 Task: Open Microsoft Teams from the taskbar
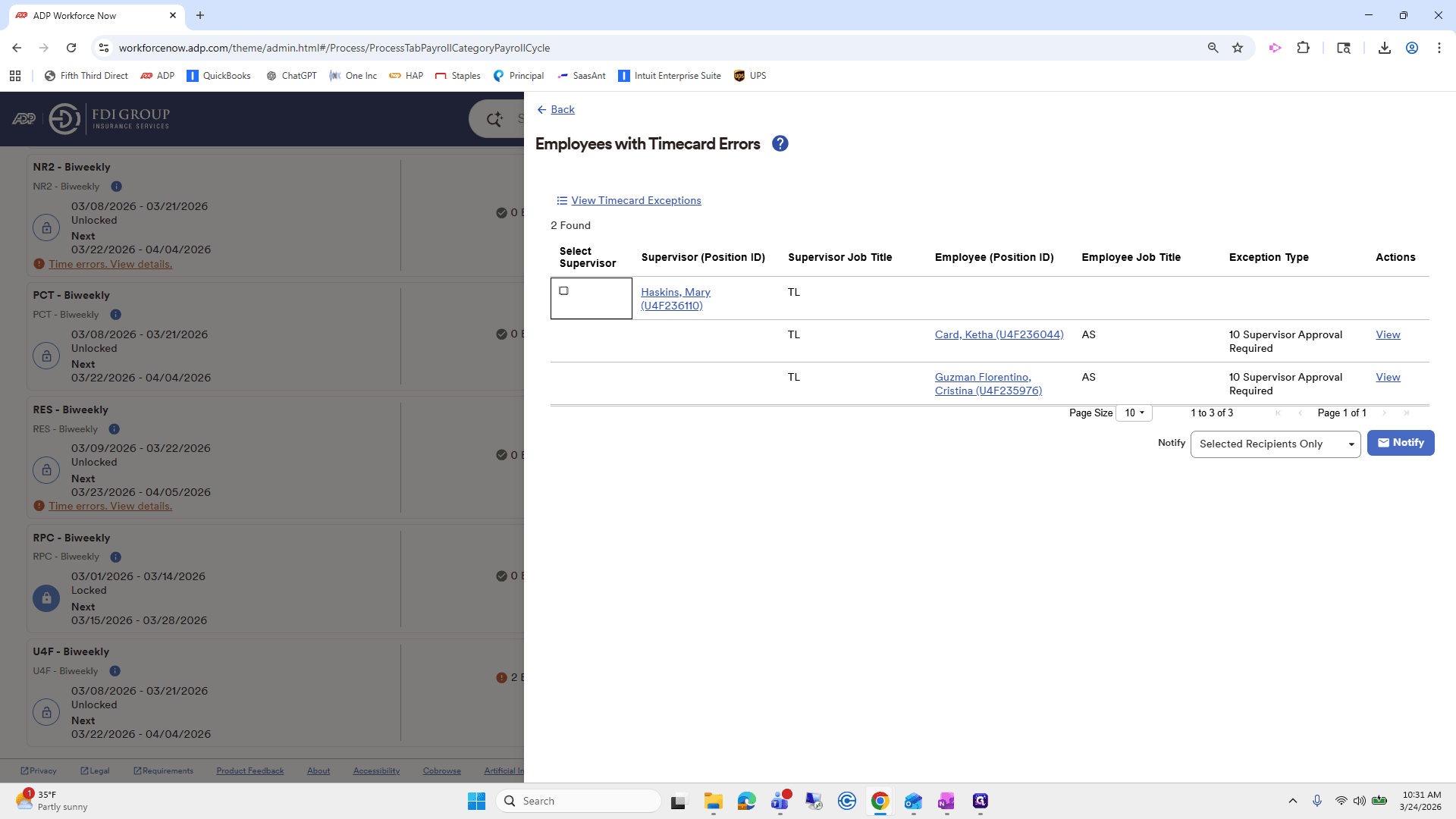coord(780,801)
